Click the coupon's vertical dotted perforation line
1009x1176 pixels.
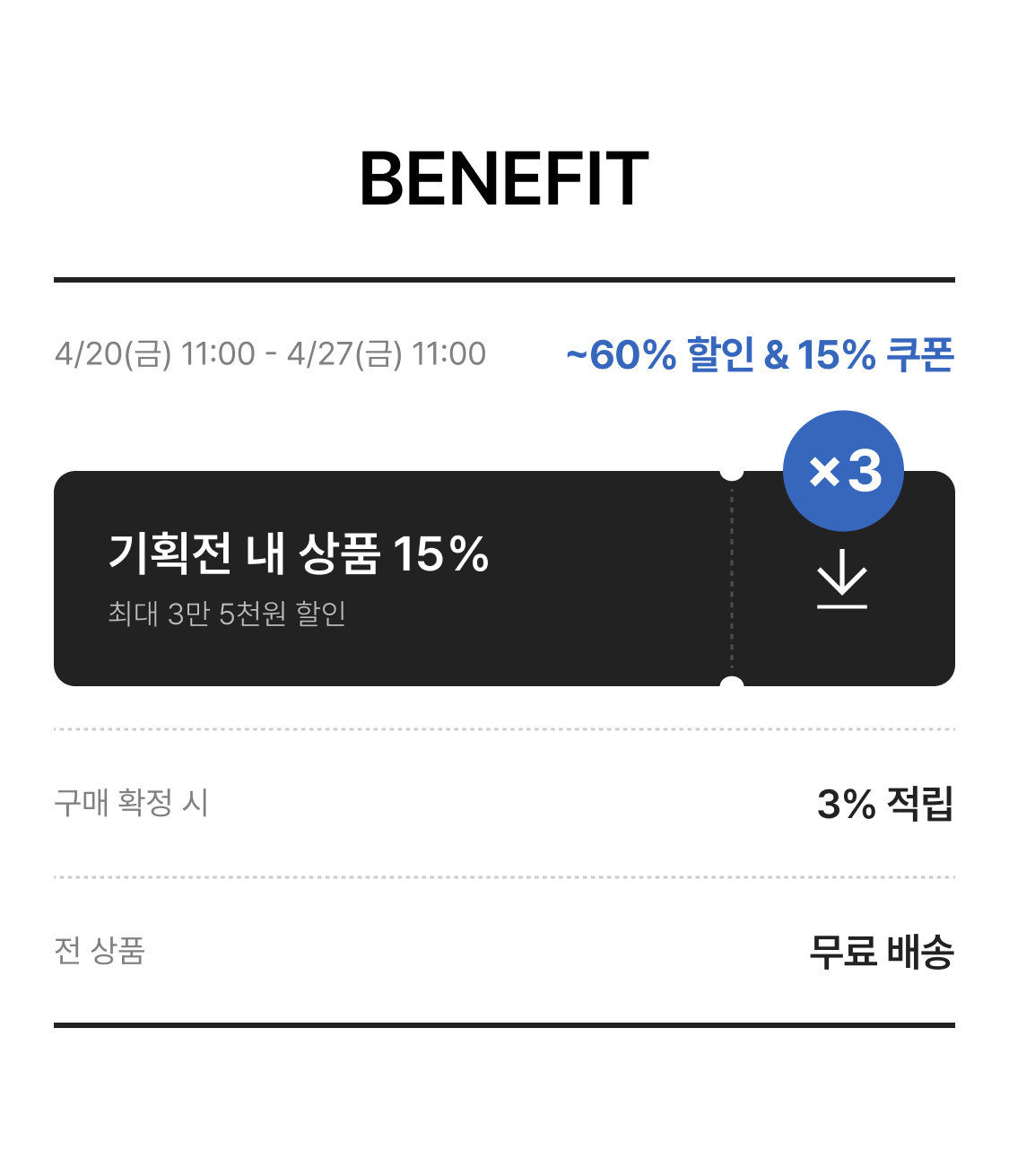pyautogui.click(x=732, y=579)
